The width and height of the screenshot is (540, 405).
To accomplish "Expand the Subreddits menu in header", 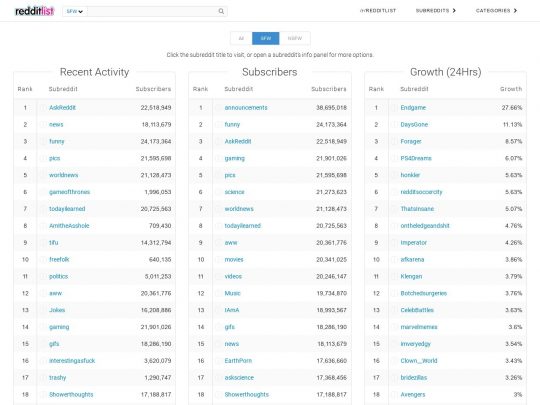I will (436, 11).
